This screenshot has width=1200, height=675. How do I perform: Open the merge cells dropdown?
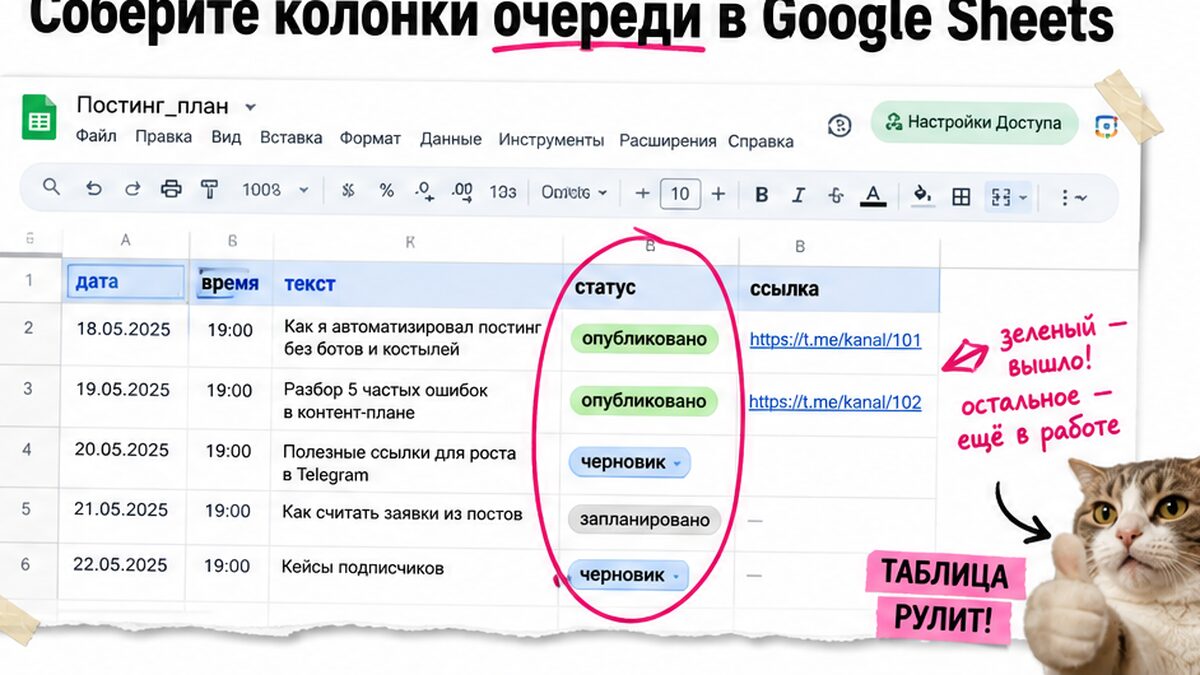[x=1007, y=197]
